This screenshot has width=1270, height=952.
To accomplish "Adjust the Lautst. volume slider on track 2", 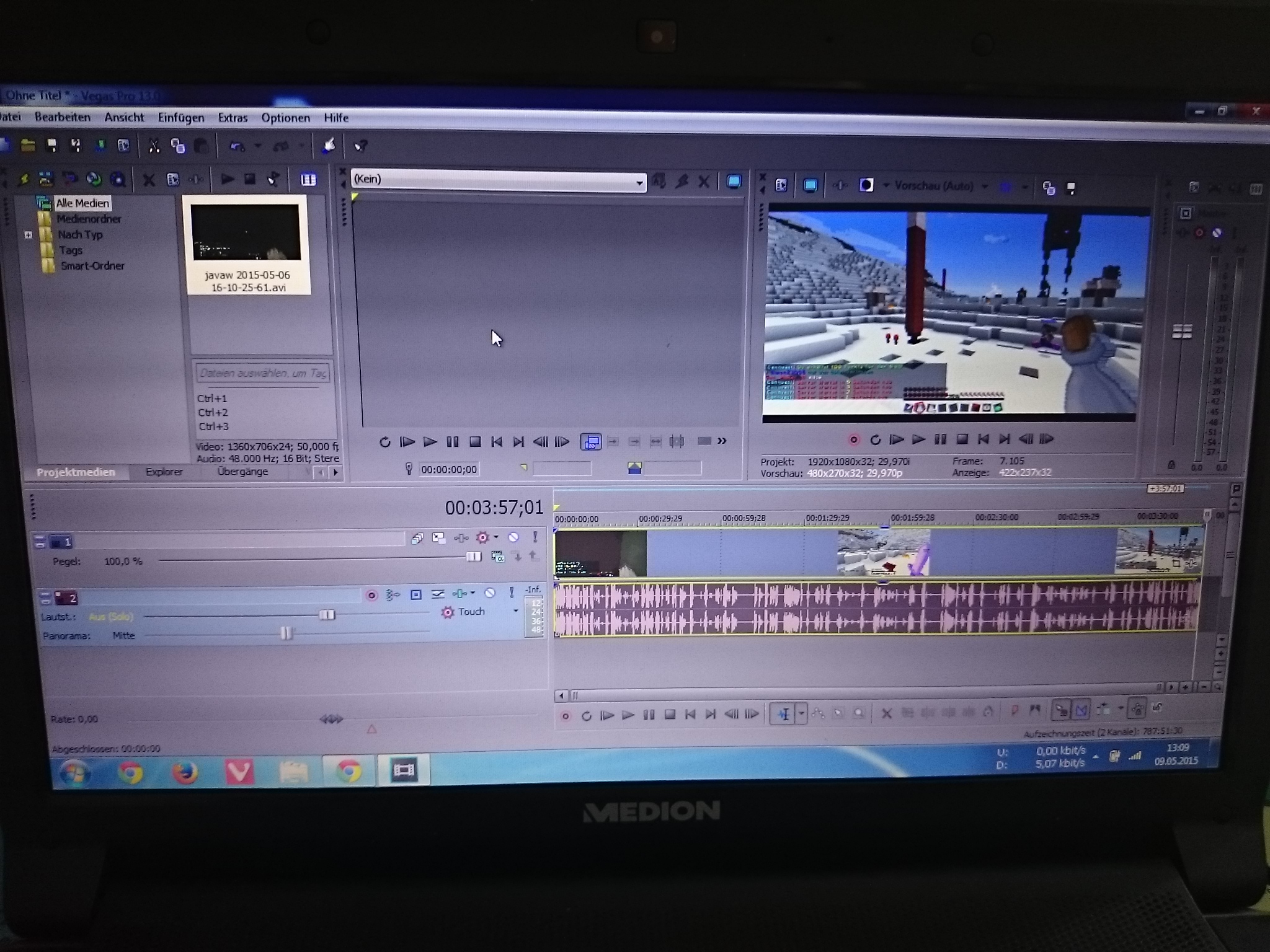I will click(327, 615).
